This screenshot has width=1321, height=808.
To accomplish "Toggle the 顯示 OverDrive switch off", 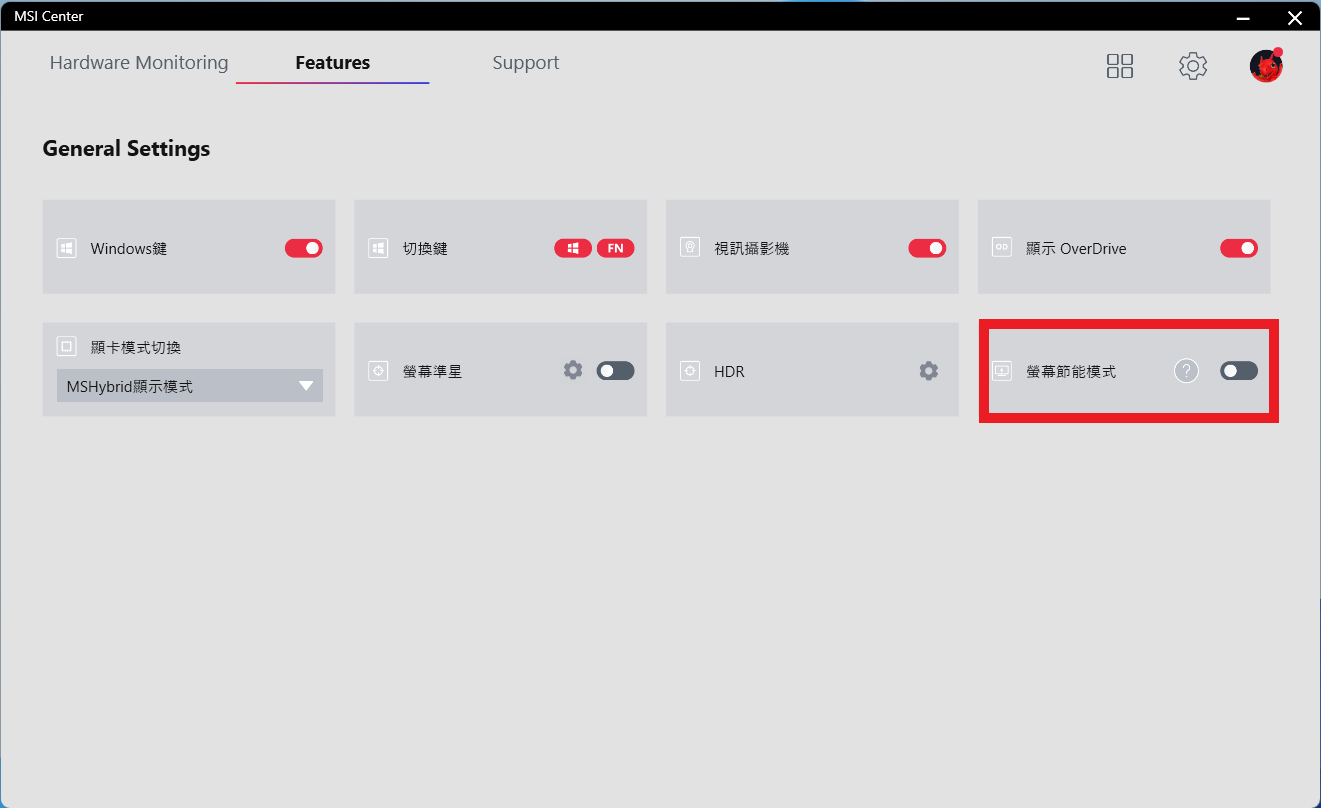I will pyautogui.click(x=1238, y=248).
